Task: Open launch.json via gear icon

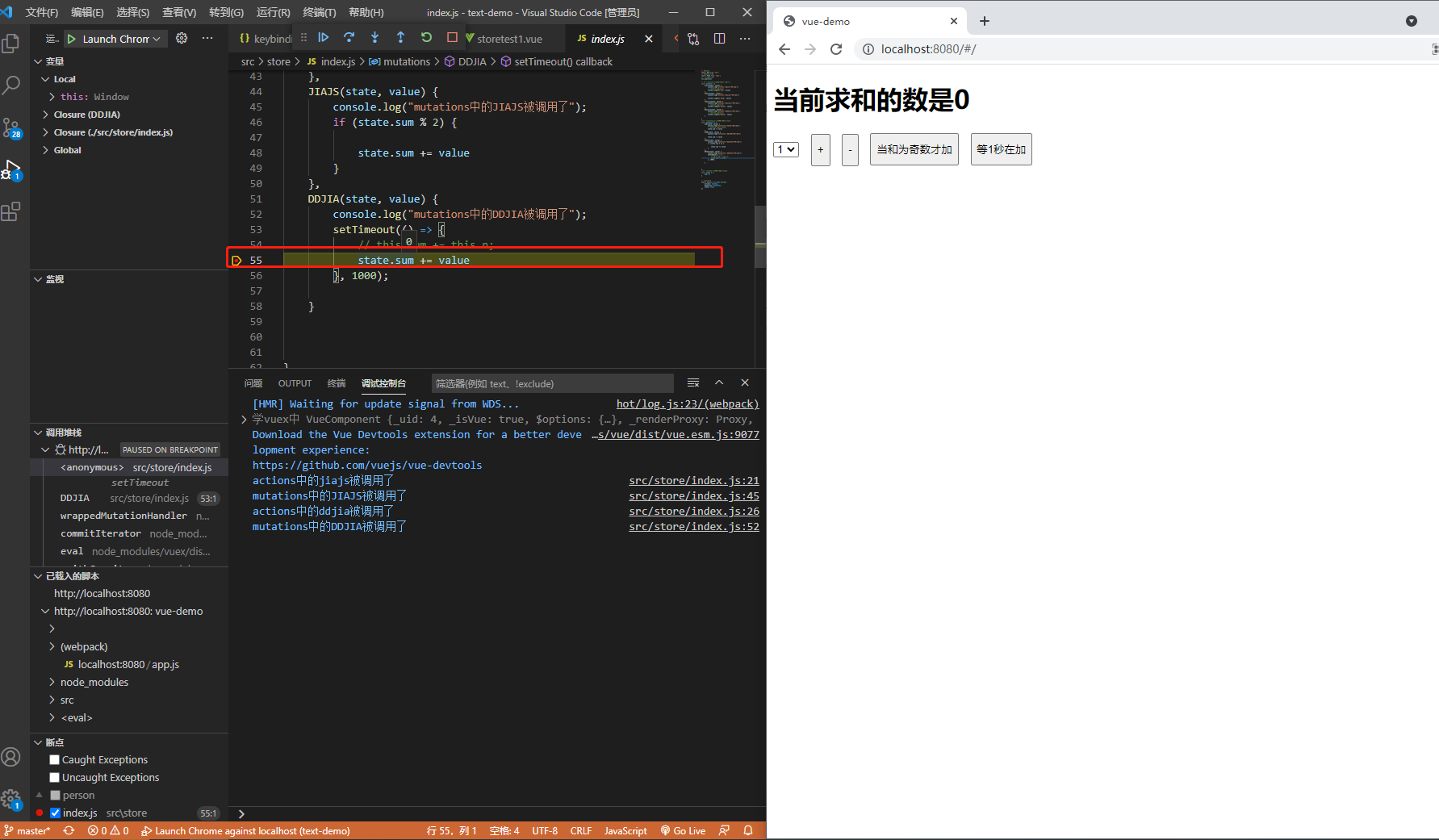Action: point(182,38)
